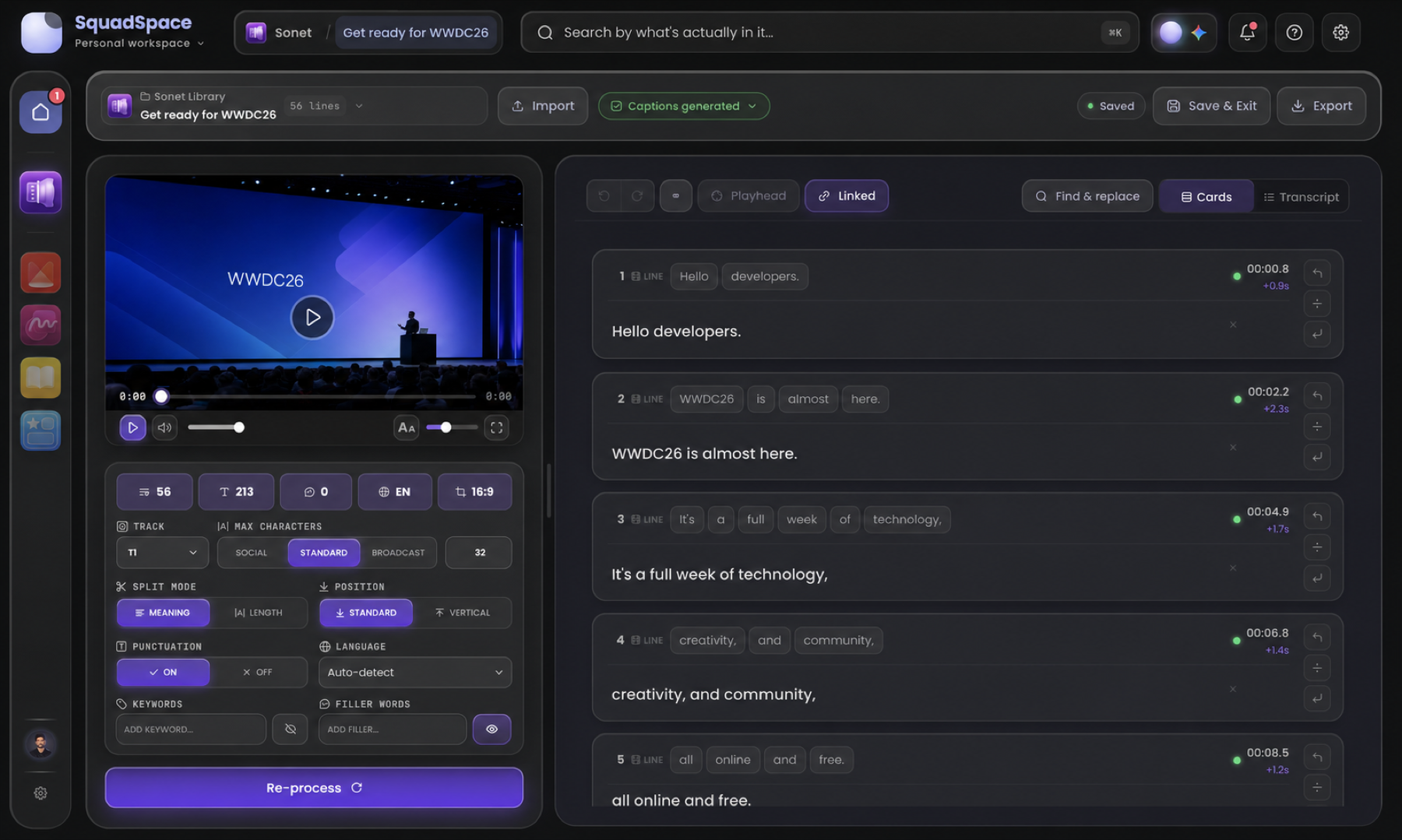Enter fullscreen video preview
This screenshot has height=840, width=1402.
coord(496,427)
